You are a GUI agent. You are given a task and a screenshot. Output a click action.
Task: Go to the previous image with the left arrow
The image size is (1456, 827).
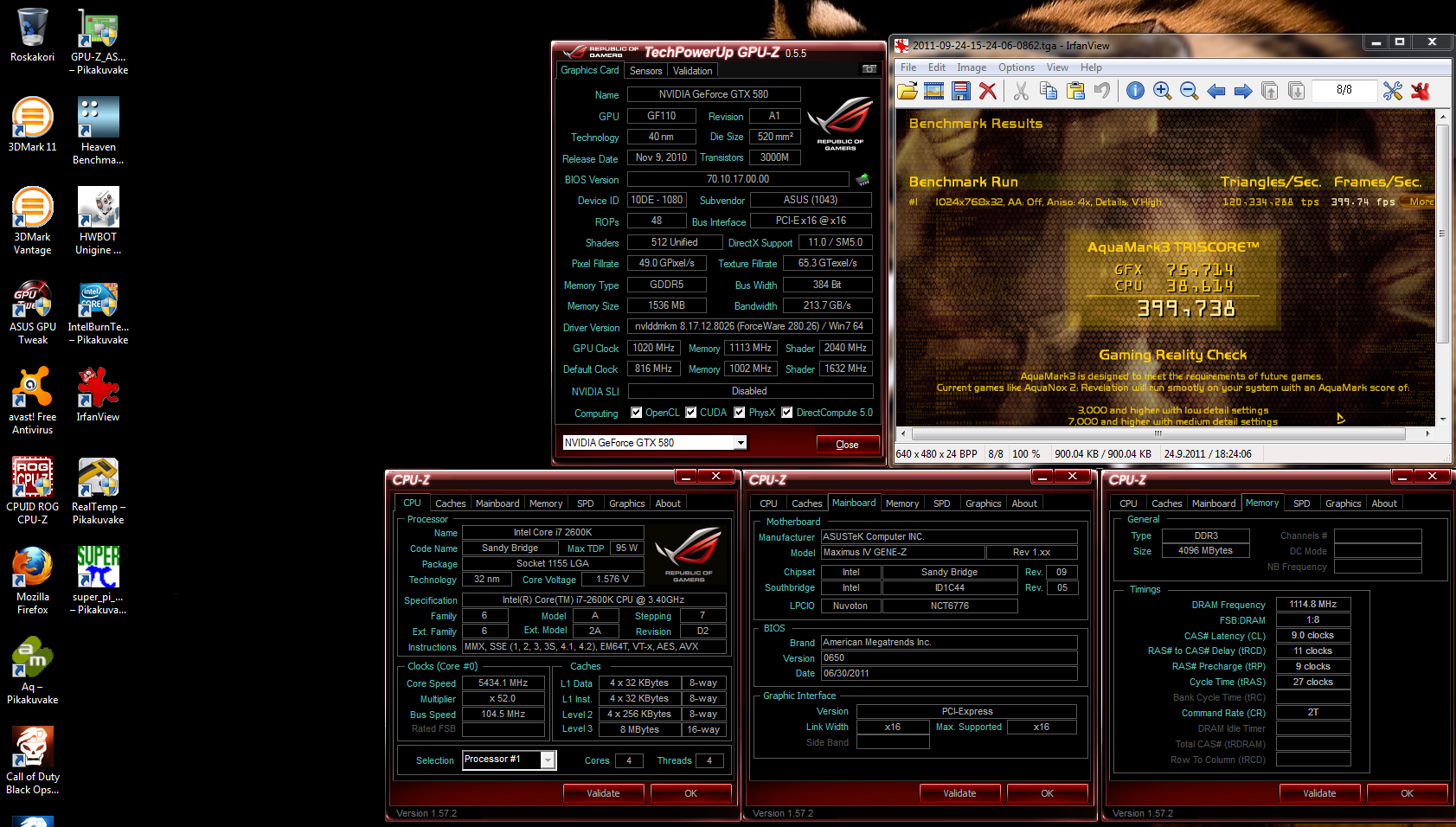click(x=1216, y=91)
